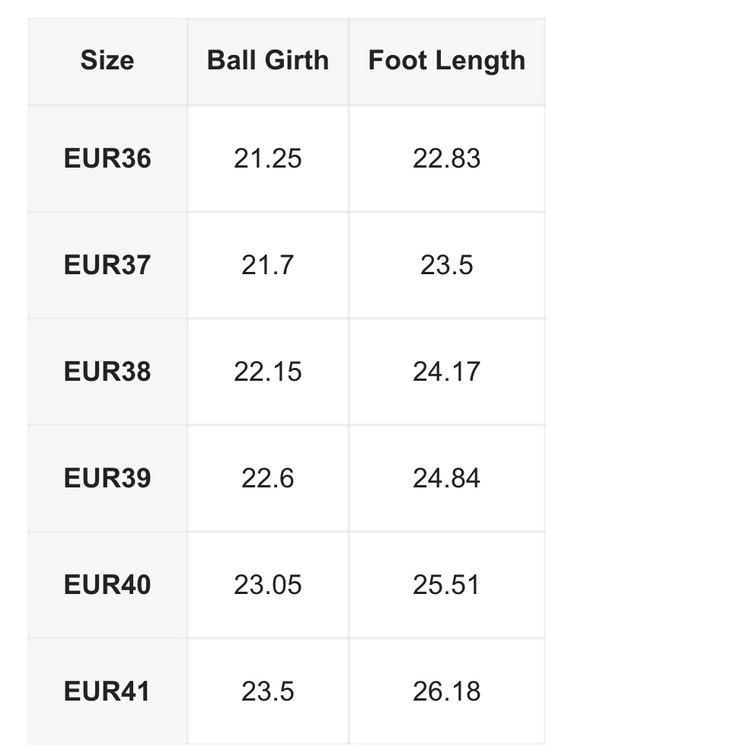Click foot length value 25.51

point(446,585)
